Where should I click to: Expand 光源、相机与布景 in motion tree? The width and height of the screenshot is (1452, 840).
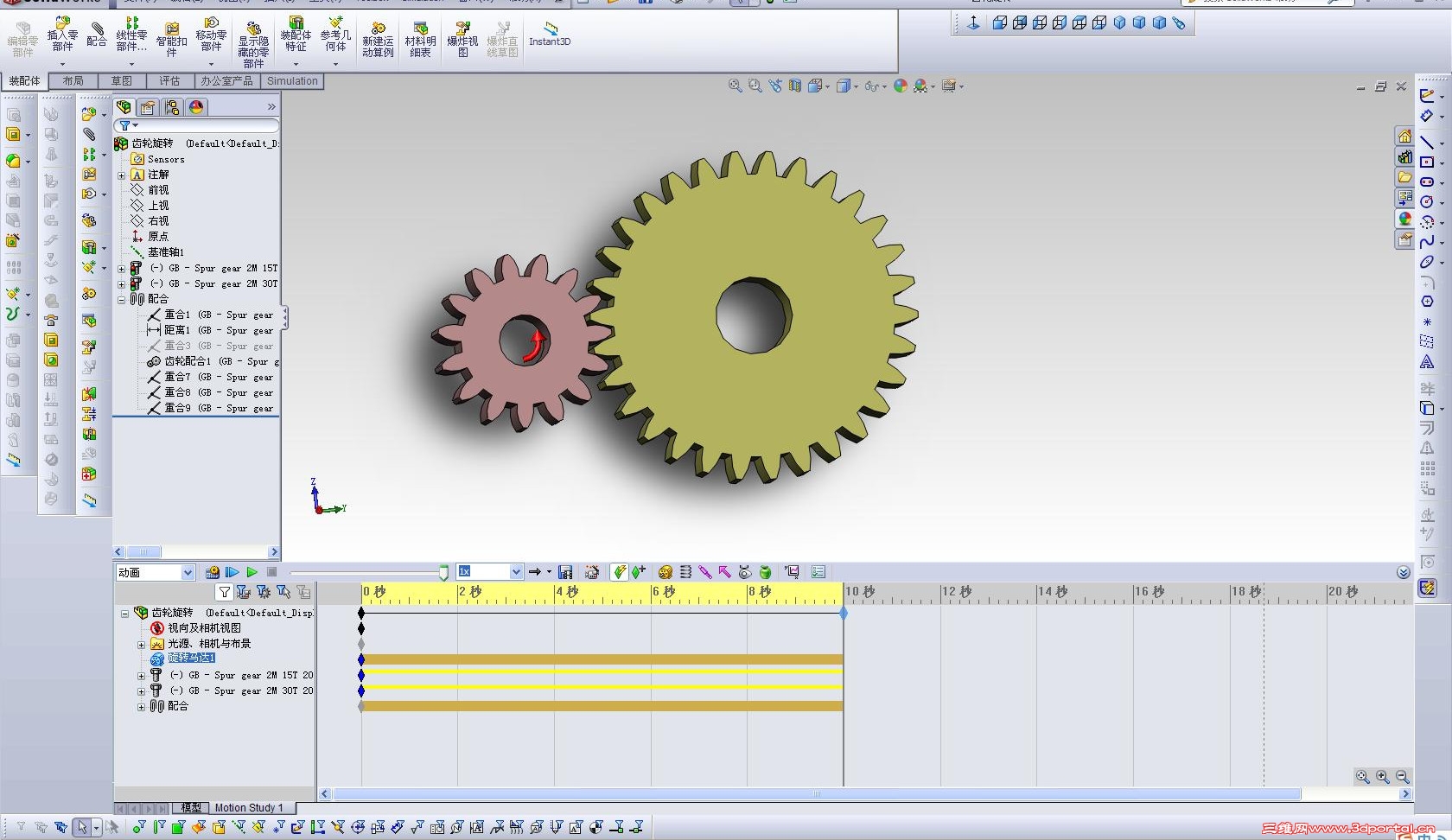(x=142, y=645)
